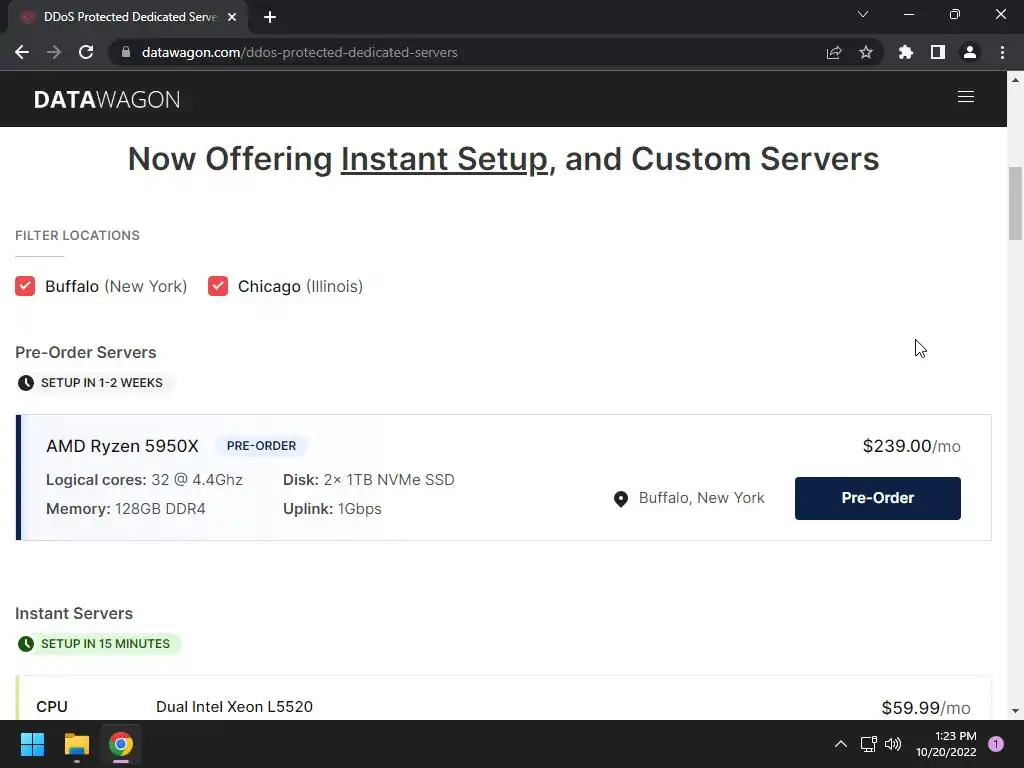View site information lock icon
Screen dimensions: 1024x768
pos(126,52)
